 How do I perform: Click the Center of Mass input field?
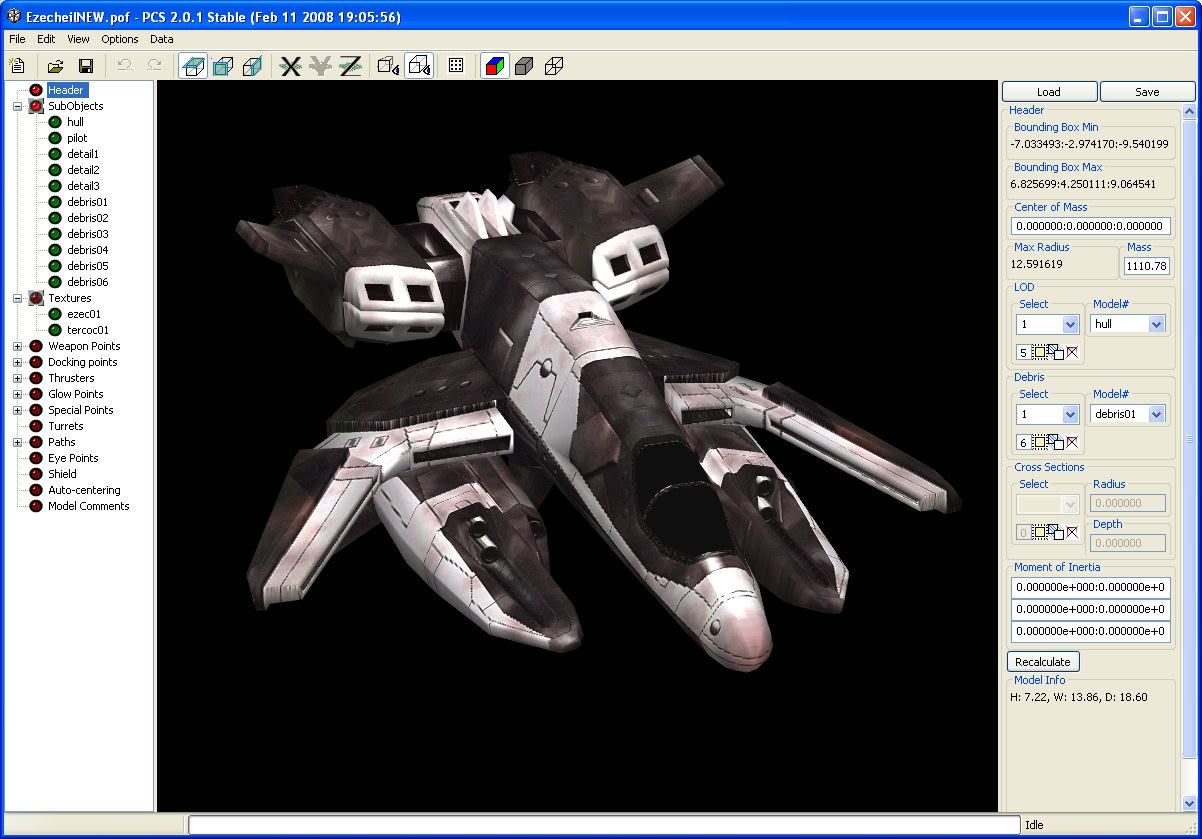(x=1090, y=226)
